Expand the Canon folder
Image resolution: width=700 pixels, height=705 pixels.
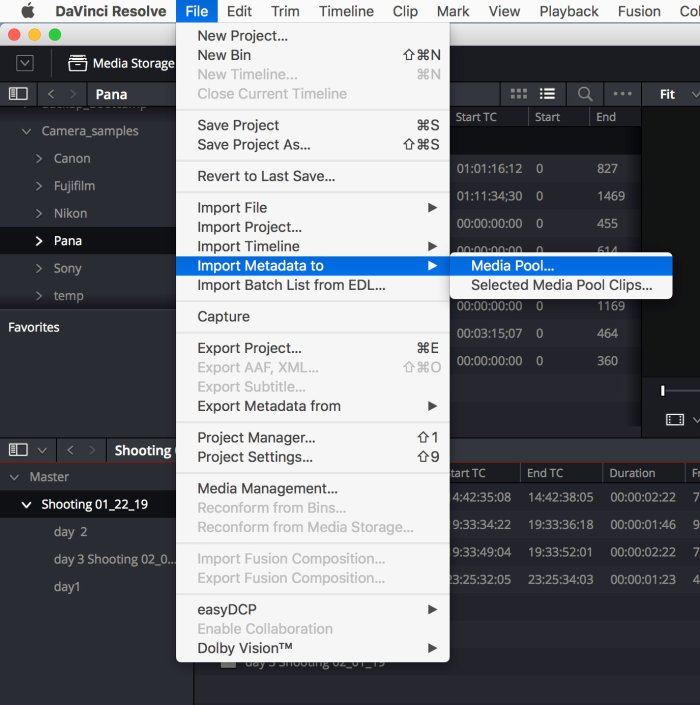pyautogui.click(x=39, y=159)
